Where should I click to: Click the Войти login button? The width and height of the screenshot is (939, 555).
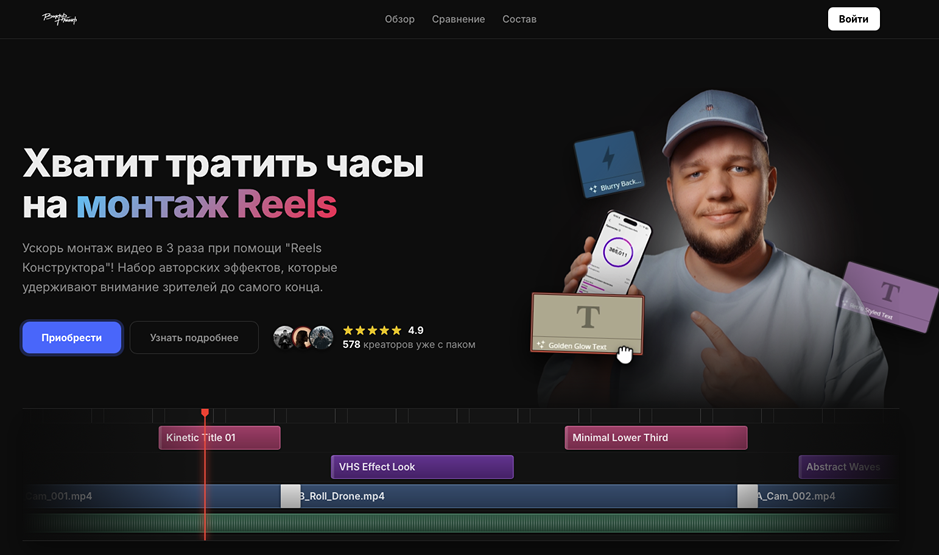tap(853, 19)
